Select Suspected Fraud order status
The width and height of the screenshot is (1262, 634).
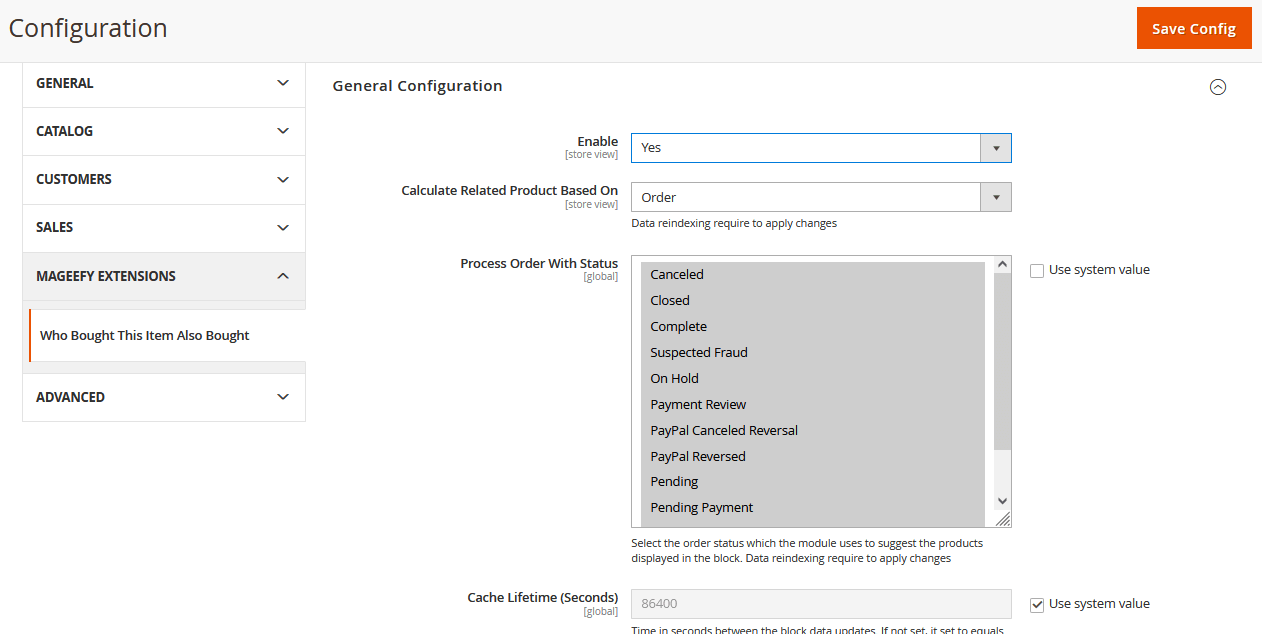[698, 353]
